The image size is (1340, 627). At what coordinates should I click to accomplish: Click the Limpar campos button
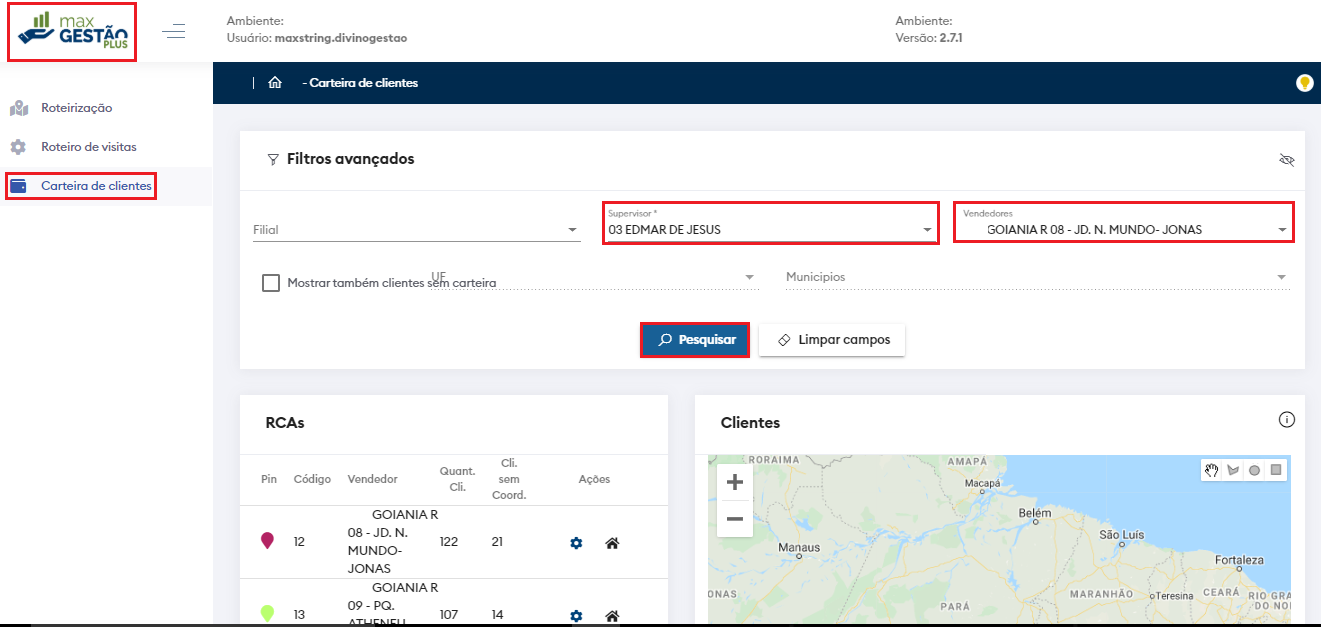[x=832, y=340]
